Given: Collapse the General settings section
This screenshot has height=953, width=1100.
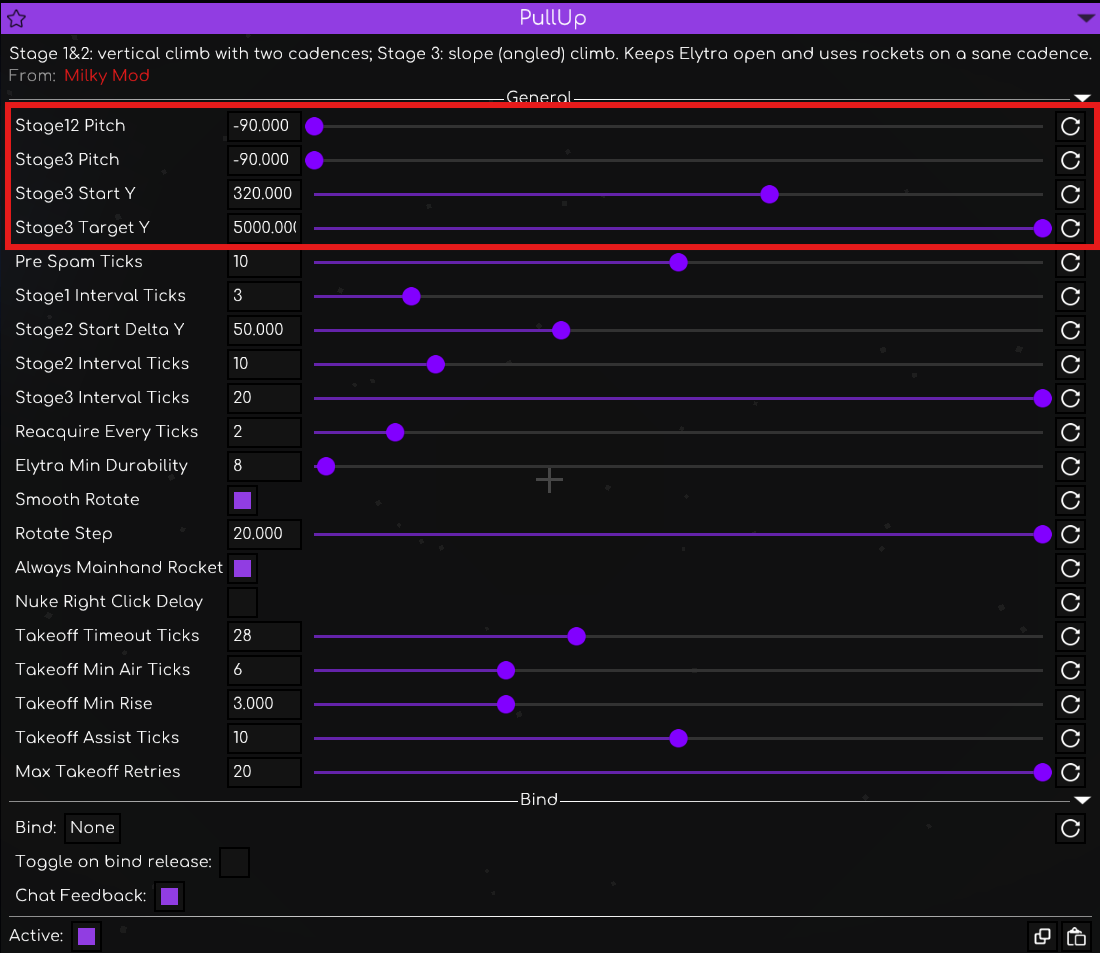Looking at the screenshot, I should [1082, 98].
